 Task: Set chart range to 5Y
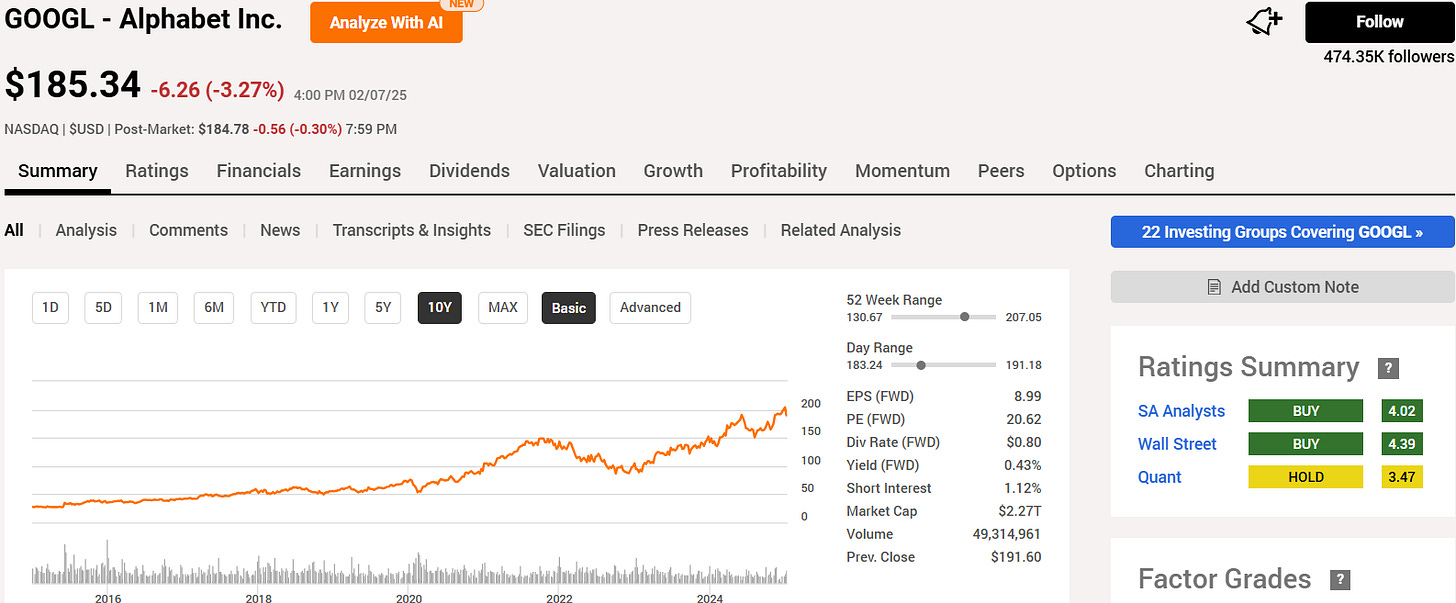pyautogui.click(x=383, y=307)
